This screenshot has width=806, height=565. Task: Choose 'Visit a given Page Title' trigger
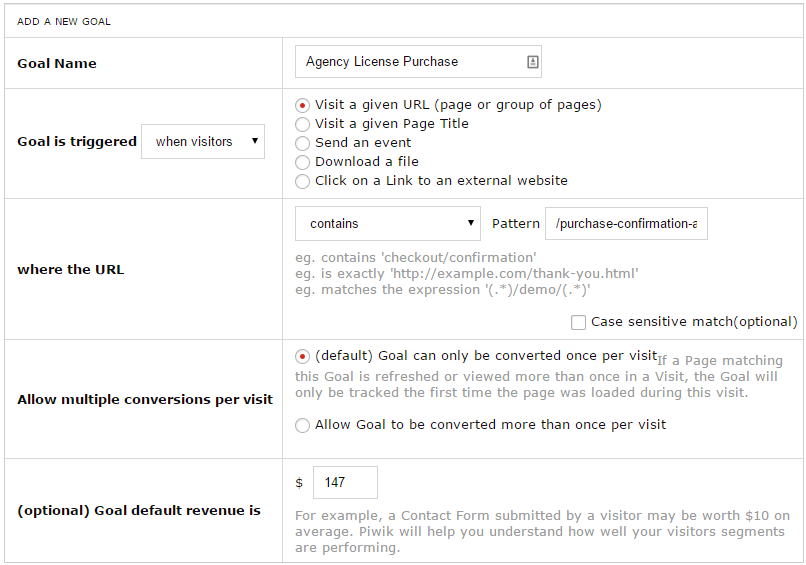[303, 124]
